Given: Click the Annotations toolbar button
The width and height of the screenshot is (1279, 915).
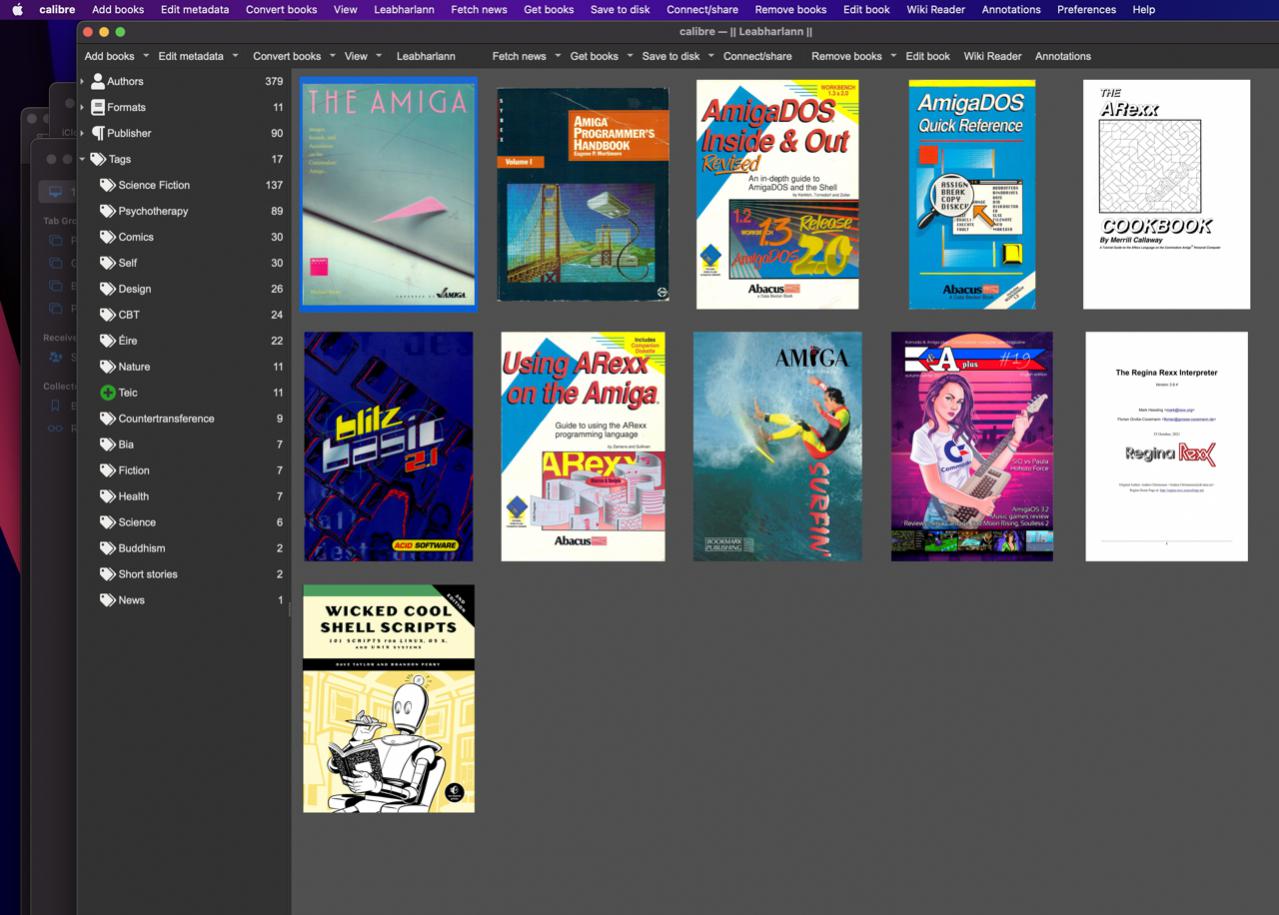Looking at the screenshot, I should coord(1063,56).
